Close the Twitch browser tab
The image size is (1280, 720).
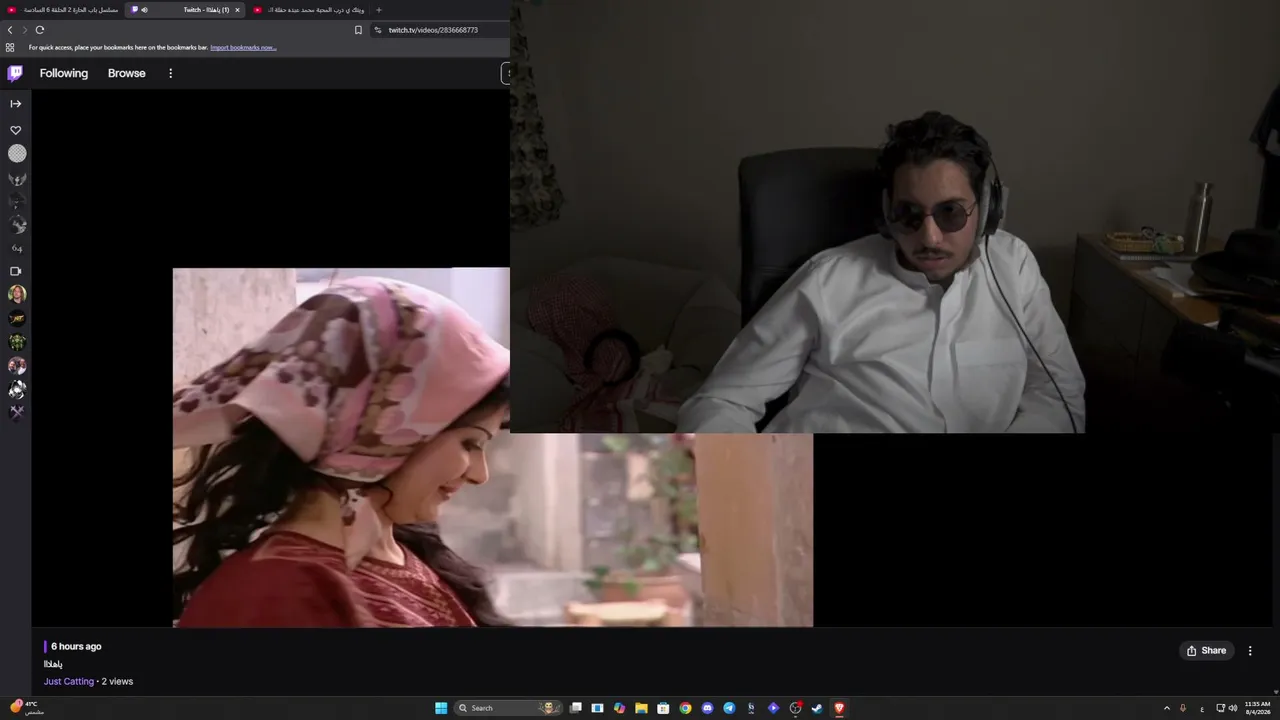237,10
